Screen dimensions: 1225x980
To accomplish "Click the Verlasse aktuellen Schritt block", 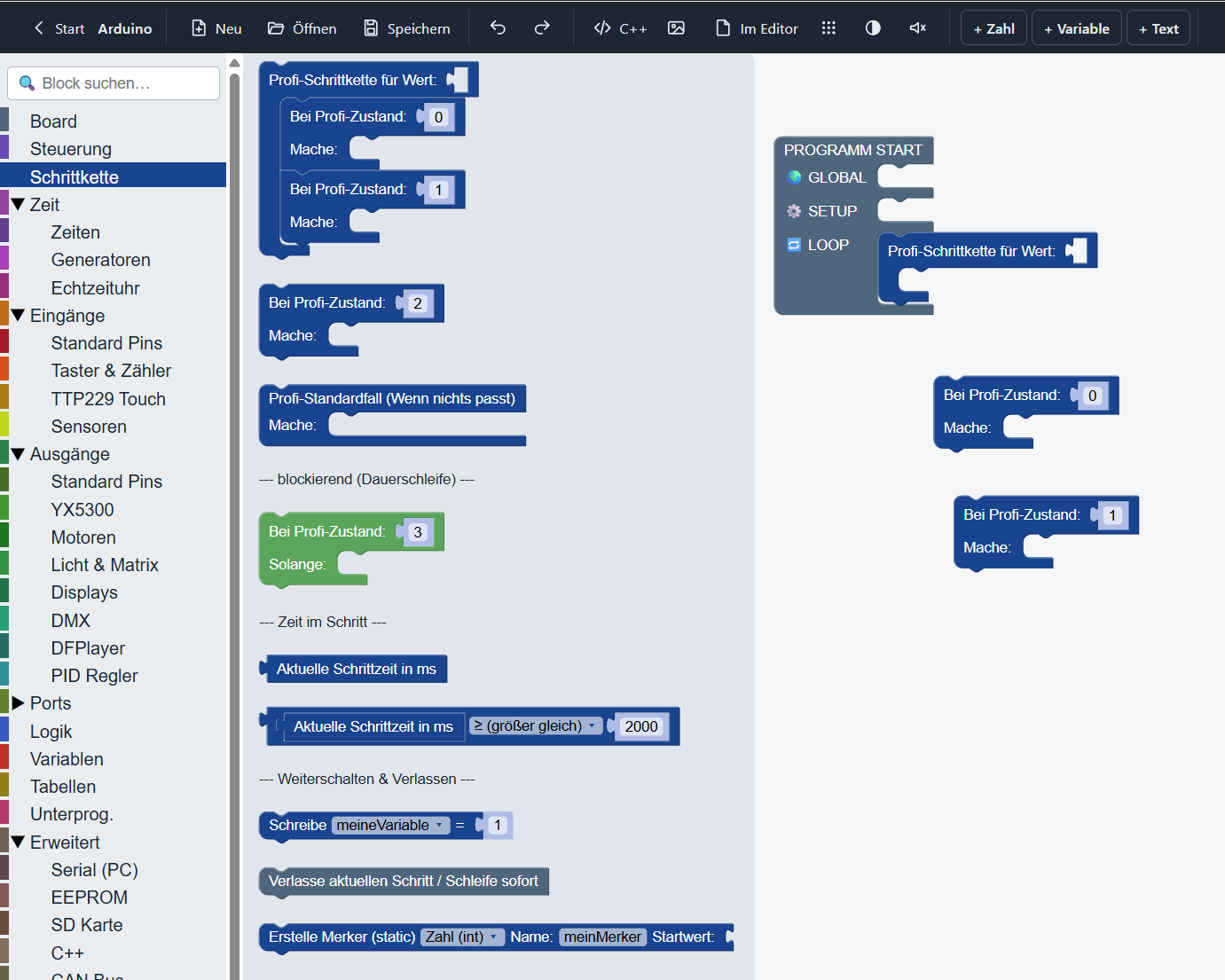I will [404, 881].
